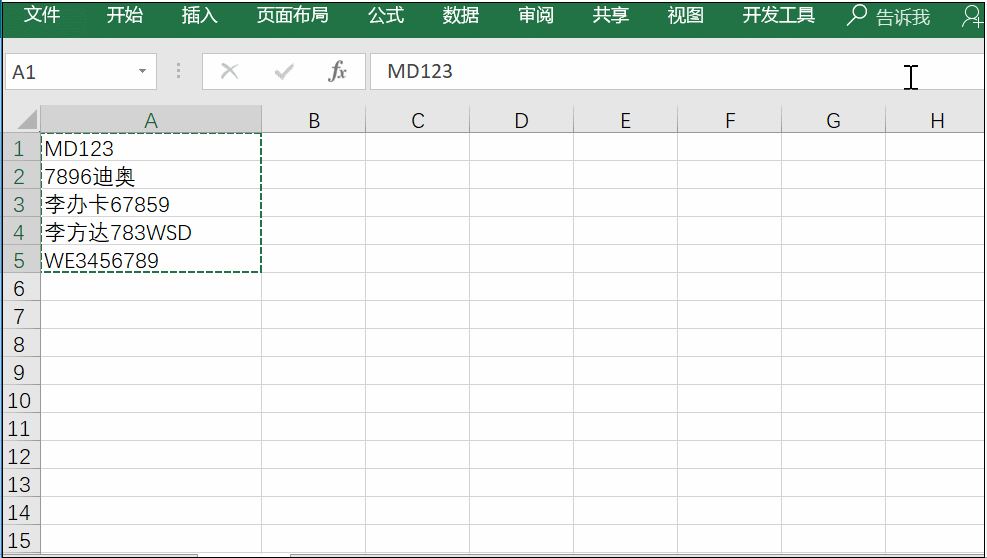
Task: Select the 共享 ribbon tab
Action: coord(611,15)
